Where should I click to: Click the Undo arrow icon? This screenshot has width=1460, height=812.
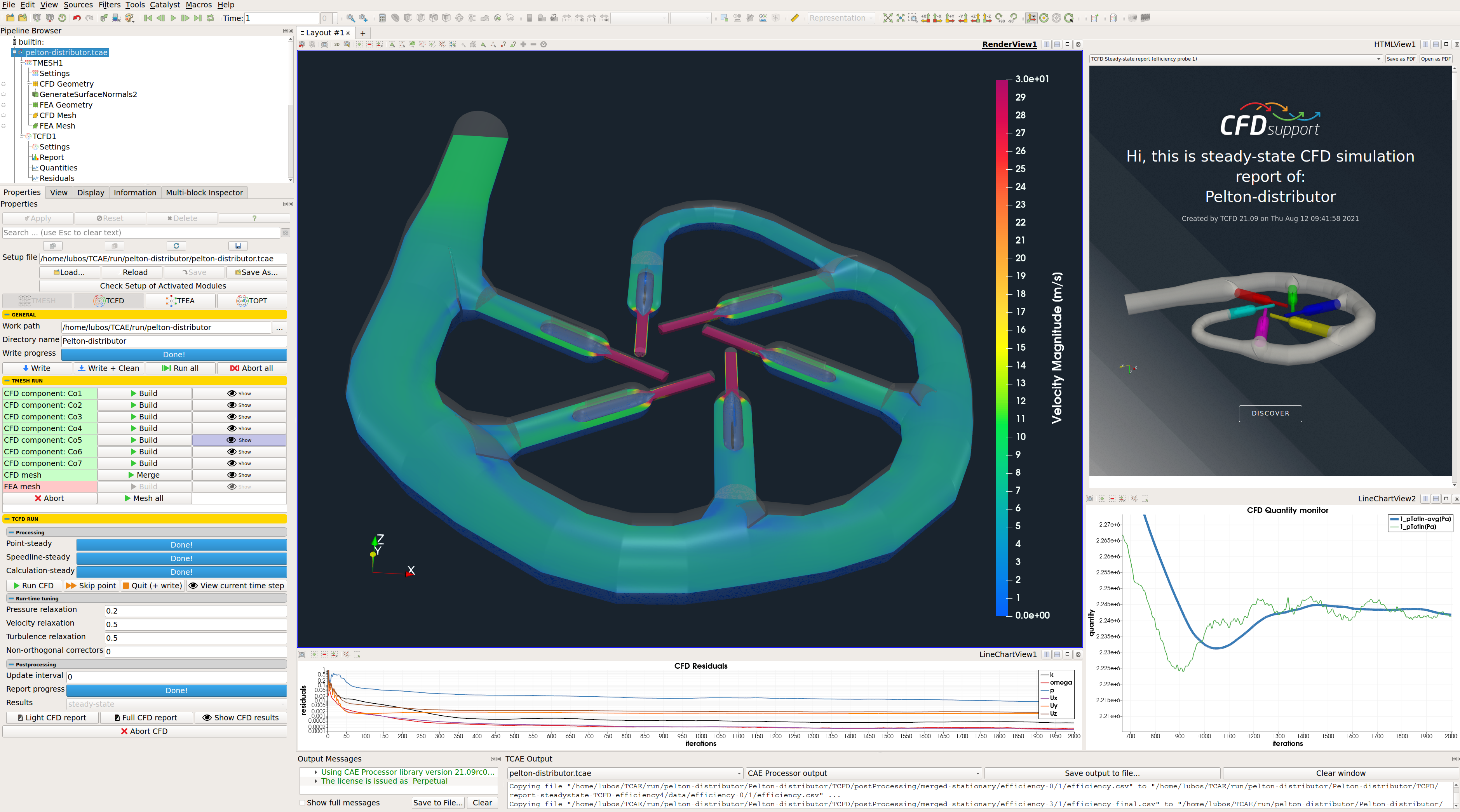tap(77, 18)
